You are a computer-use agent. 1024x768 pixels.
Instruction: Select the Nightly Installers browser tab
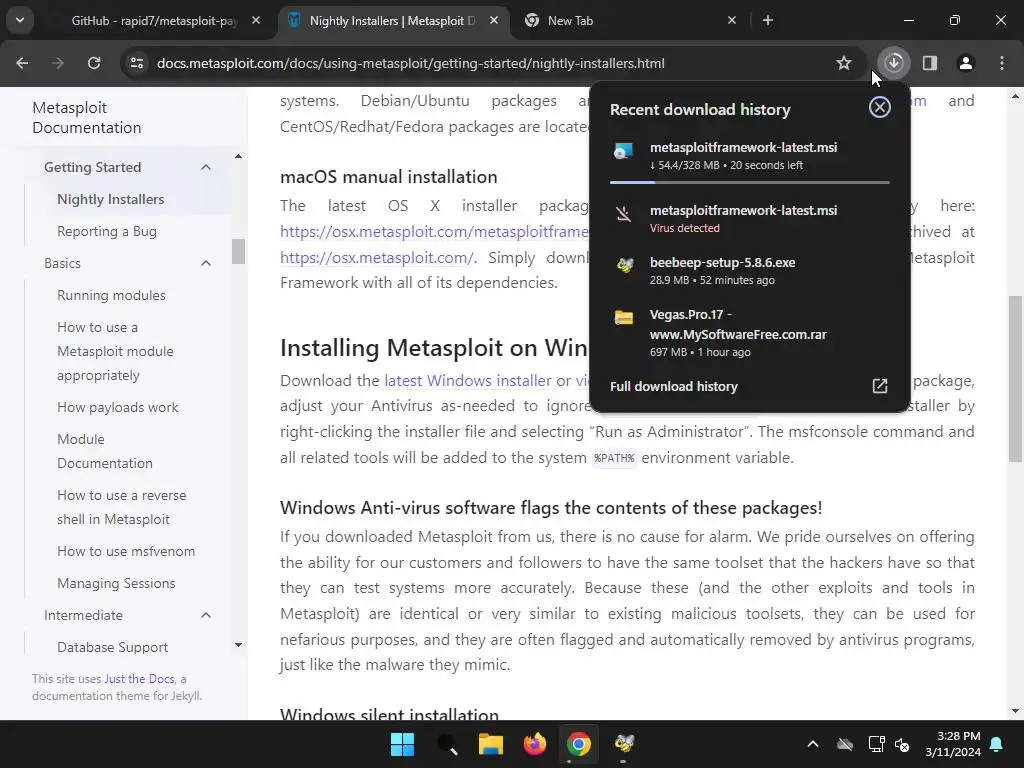[x=394, y=20]
